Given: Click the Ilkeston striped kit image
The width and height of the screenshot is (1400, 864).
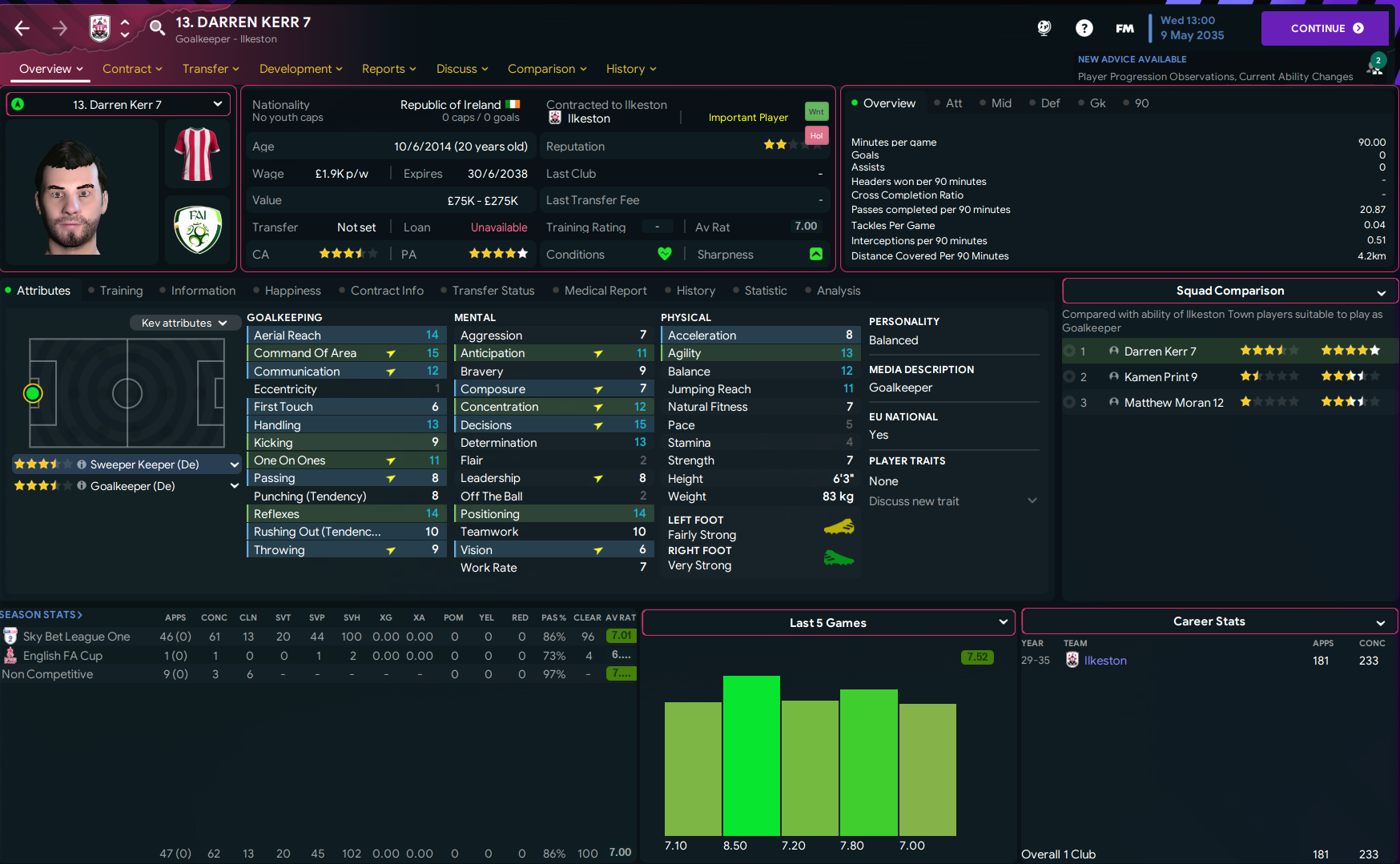Looking at the screenshot, I should (x=197, y=154).
